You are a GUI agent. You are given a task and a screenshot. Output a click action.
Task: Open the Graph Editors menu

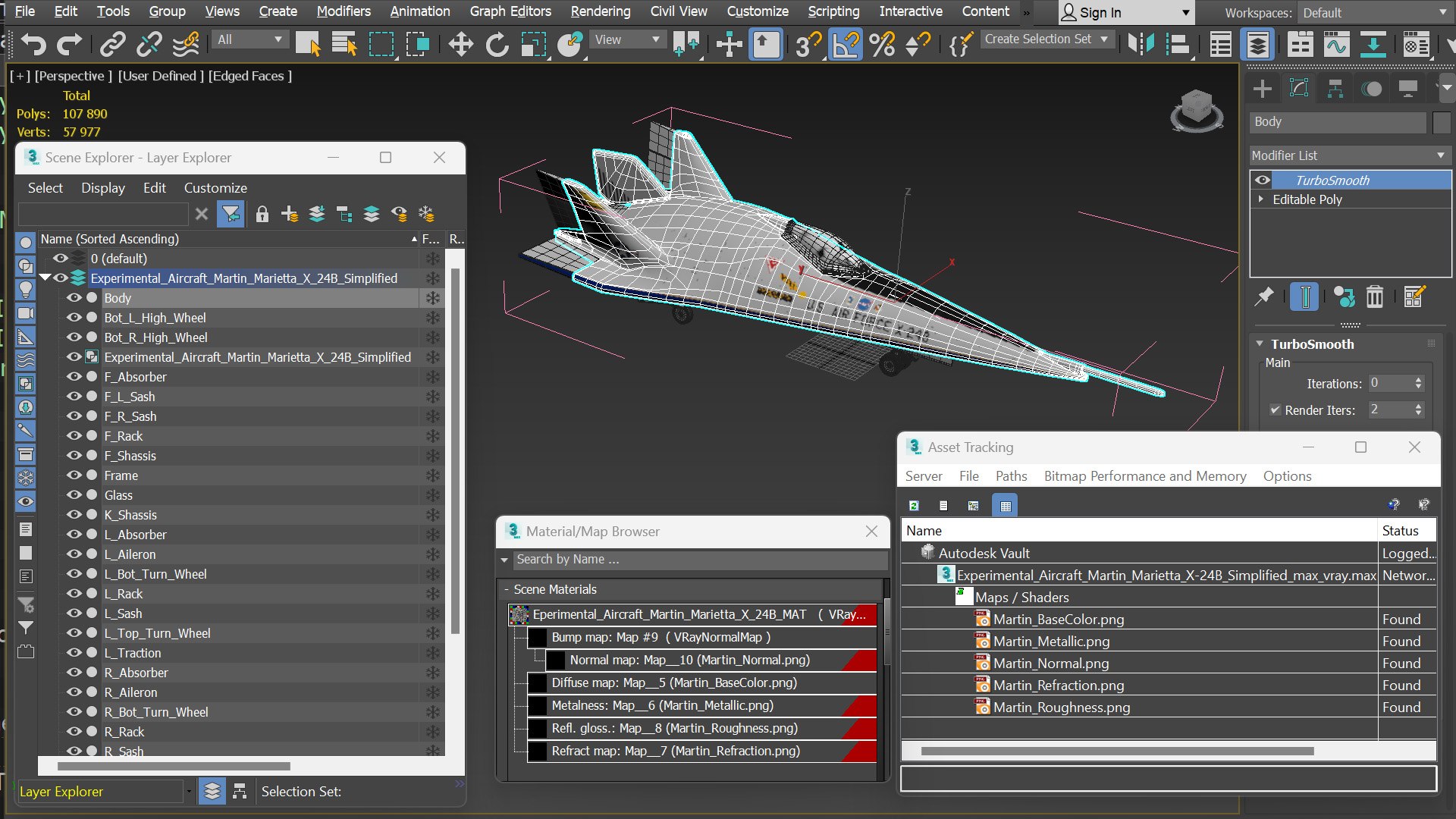[x=510, y=11]
